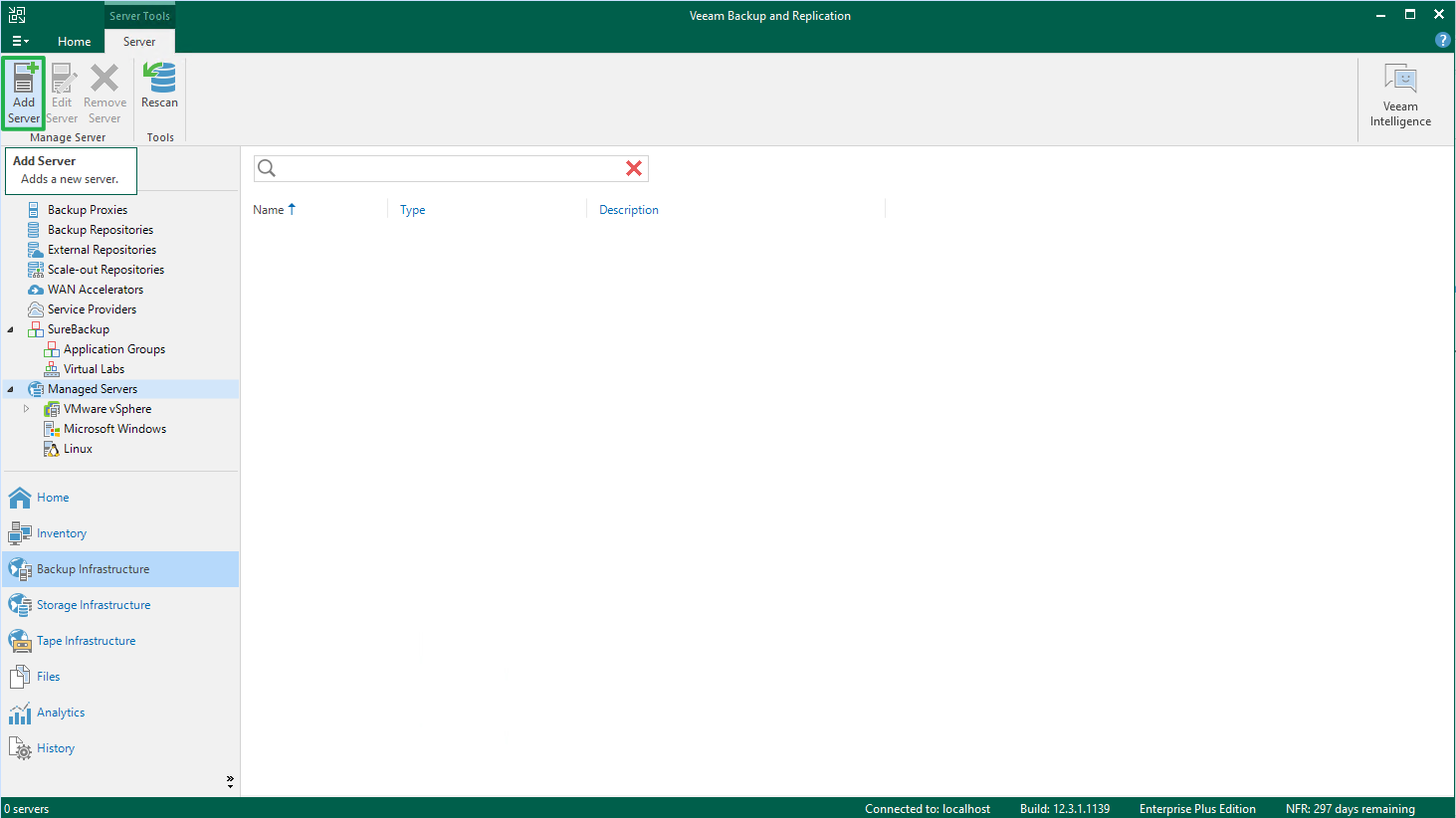
Task: Click the Rescan tool icon
Action: click(x=159, y=78)
